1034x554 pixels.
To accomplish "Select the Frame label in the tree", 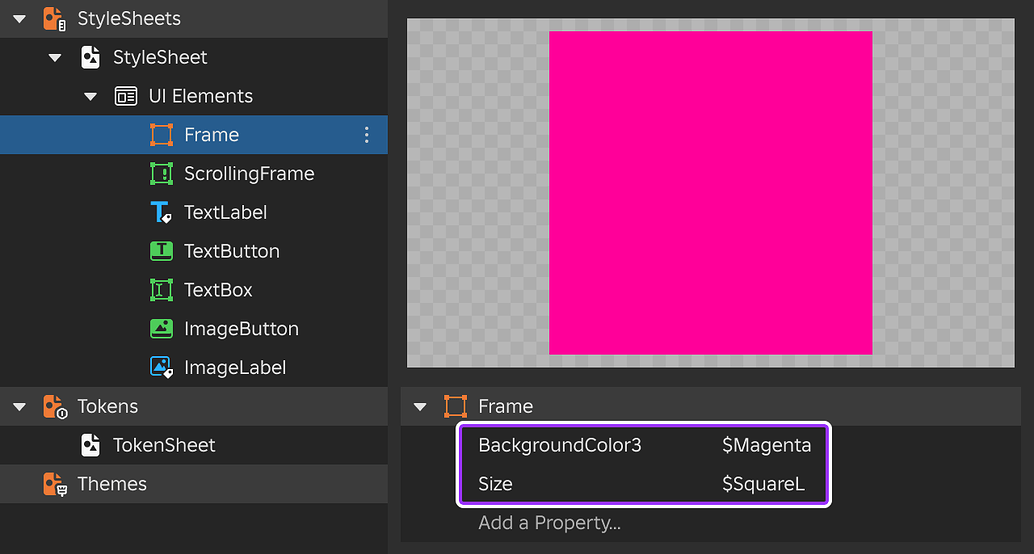I will tap(212, 135).
